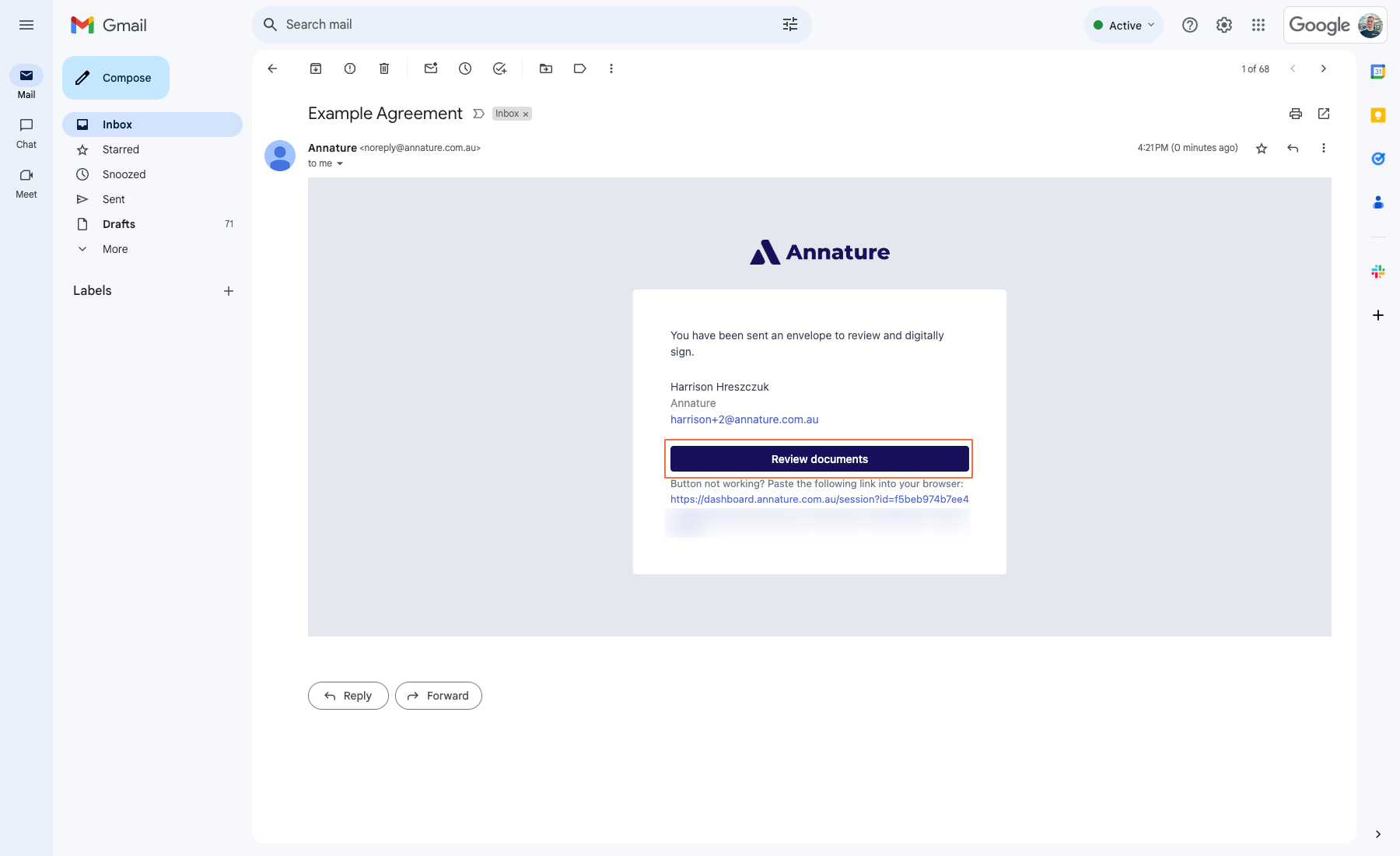Archive the Example Agreement email
1400x856 pixels.
point(316,68)
